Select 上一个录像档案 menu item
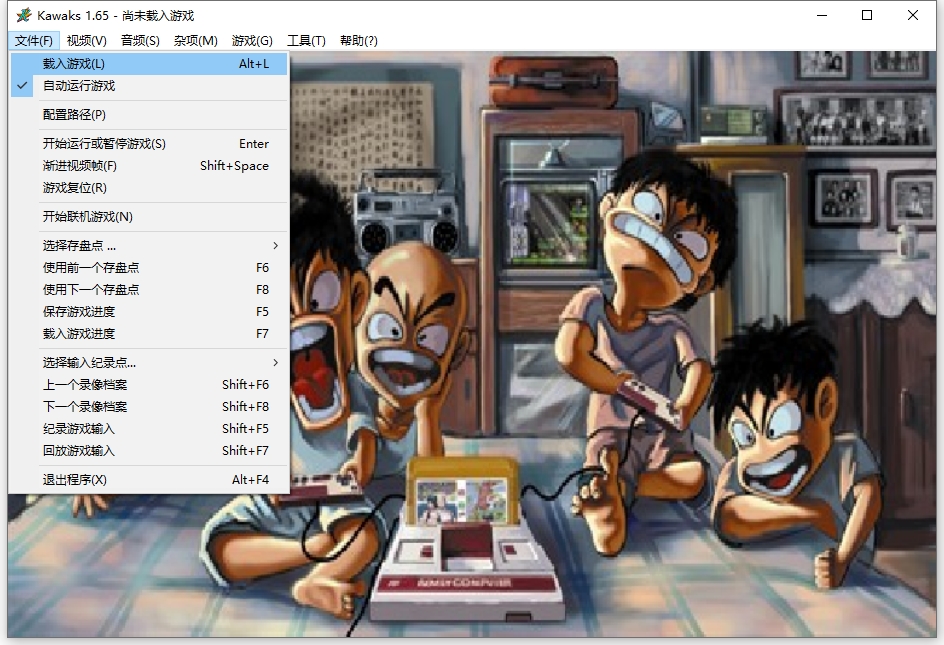944x645 pixels. click(149, 384)
